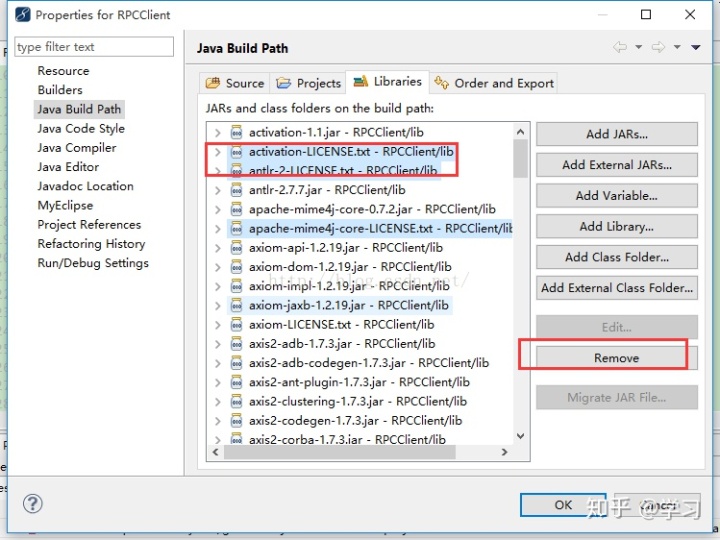Viewport: 720px width, 540px height.
Task: Select Builders in the properties list
Action: 60,90
